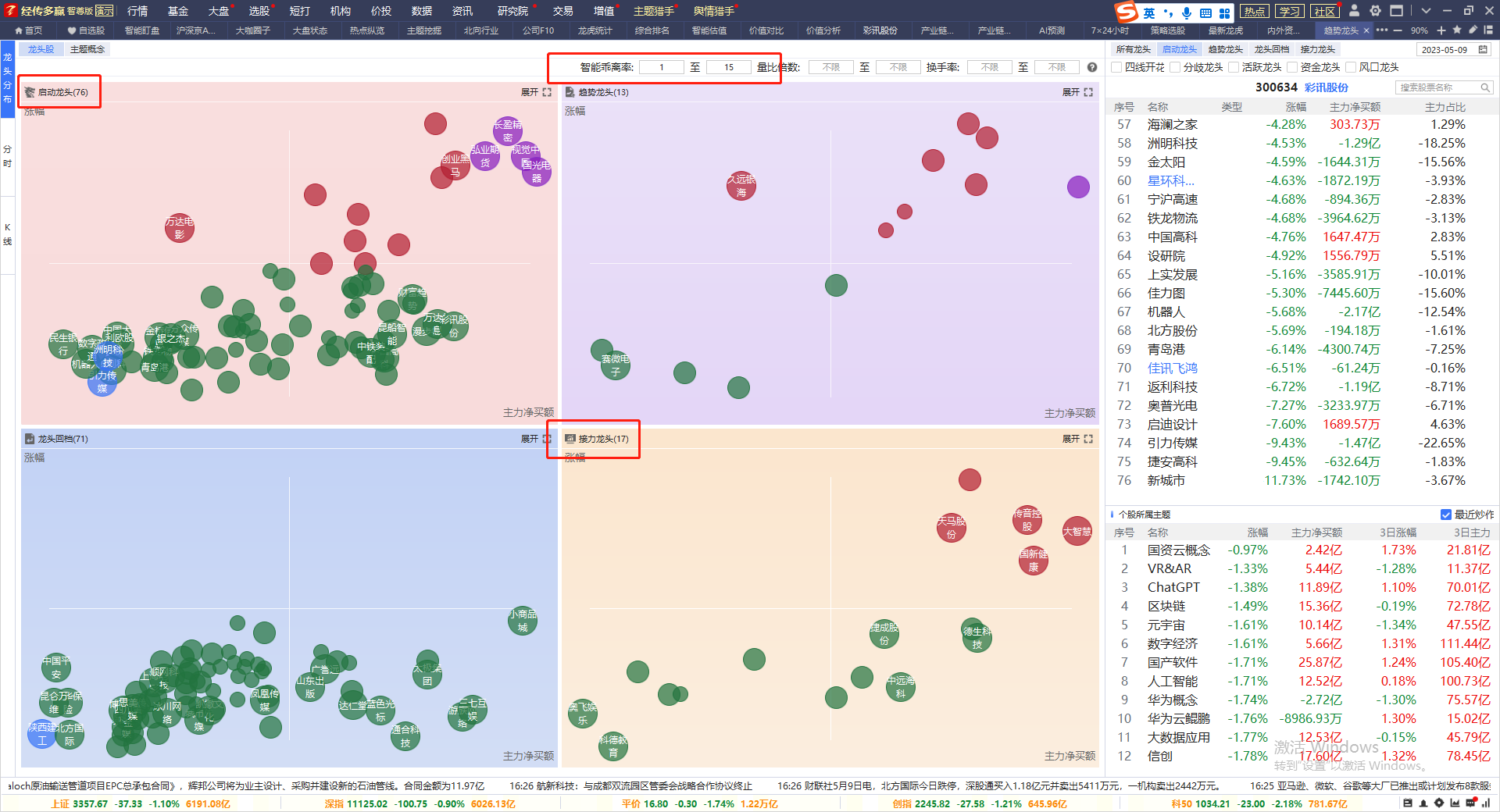Open the settings gear icon
Screen dimensions: 1500x812
point(1375,11)
